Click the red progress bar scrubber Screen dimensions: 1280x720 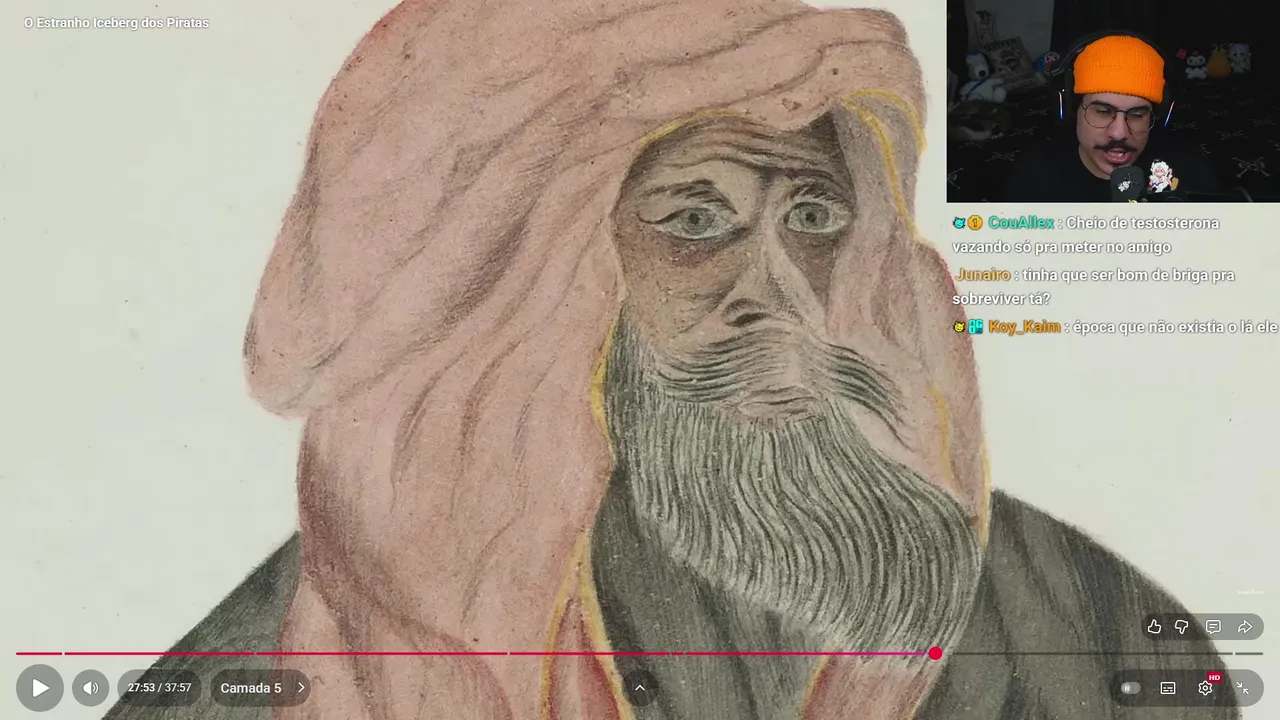[935, 653]
